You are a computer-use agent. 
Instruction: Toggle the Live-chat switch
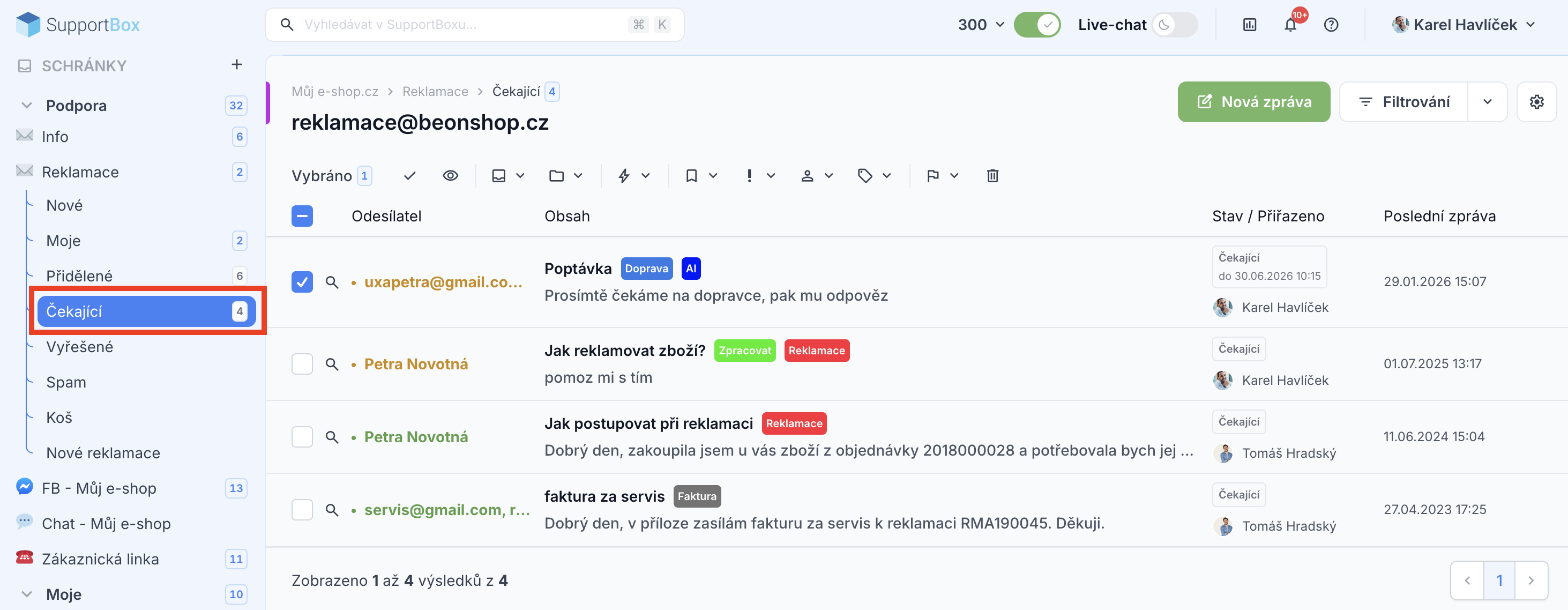coord(1174,25)
